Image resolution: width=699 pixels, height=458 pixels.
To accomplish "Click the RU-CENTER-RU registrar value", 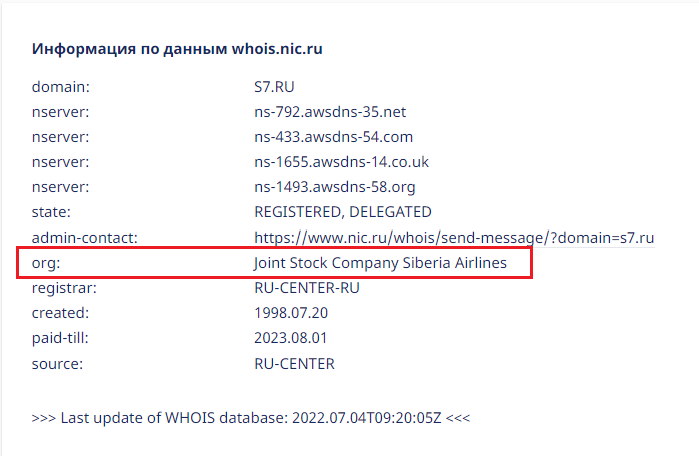I will [307, 288].
